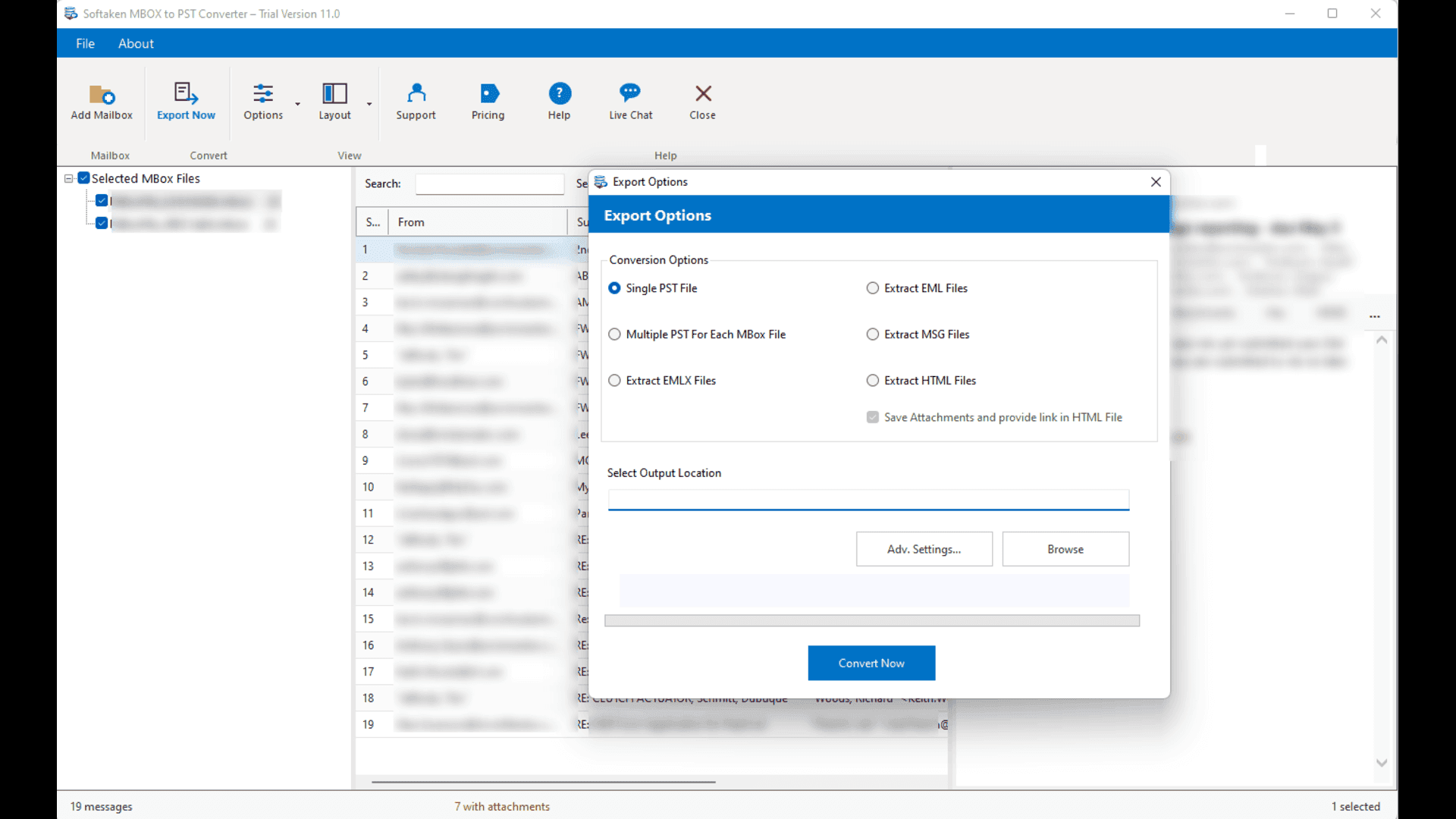Open Adv. Settings dialog
The width and height of the screenshot is (1456, 819).
(924, 549)
